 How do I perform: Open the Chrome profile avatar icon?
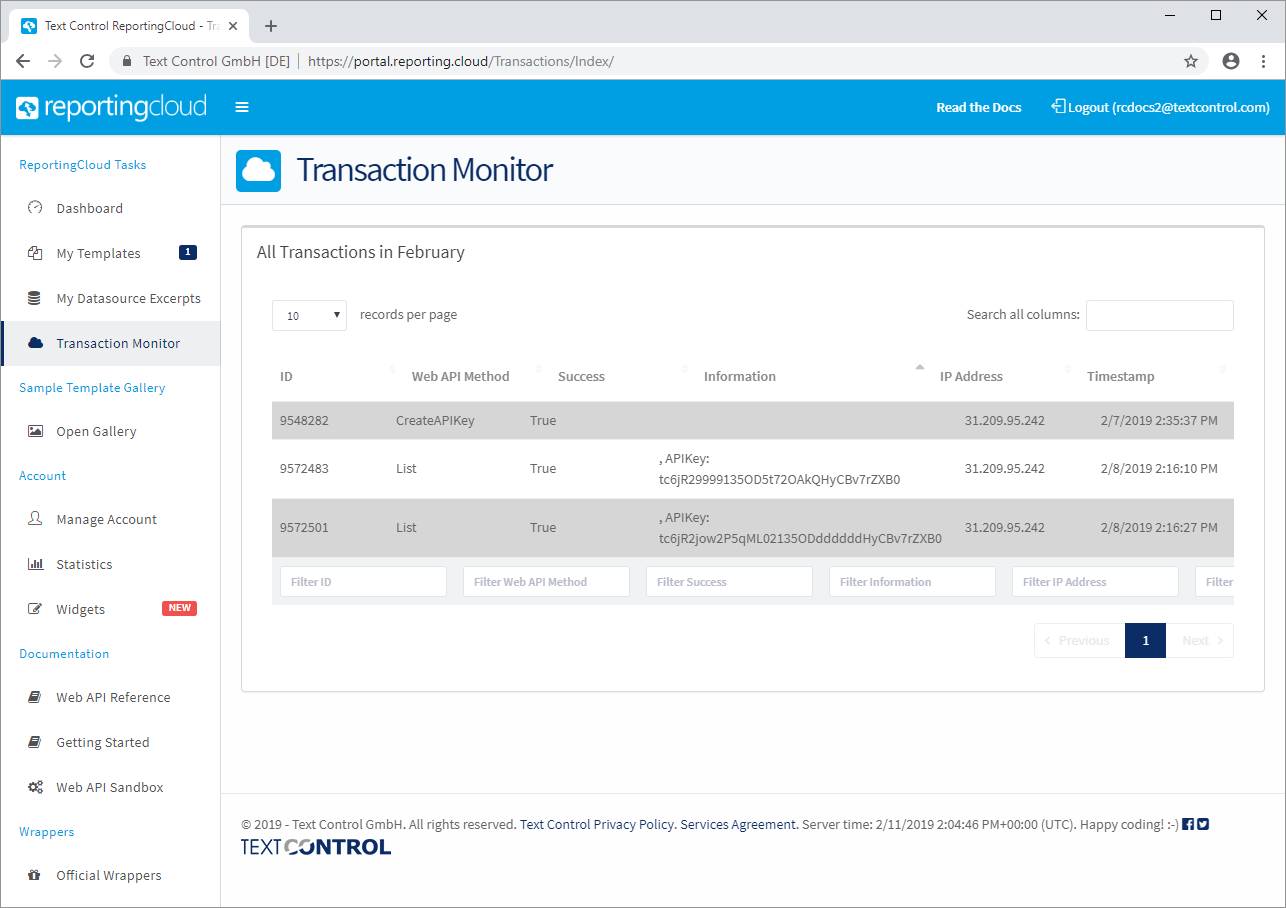pos(1231,61)
